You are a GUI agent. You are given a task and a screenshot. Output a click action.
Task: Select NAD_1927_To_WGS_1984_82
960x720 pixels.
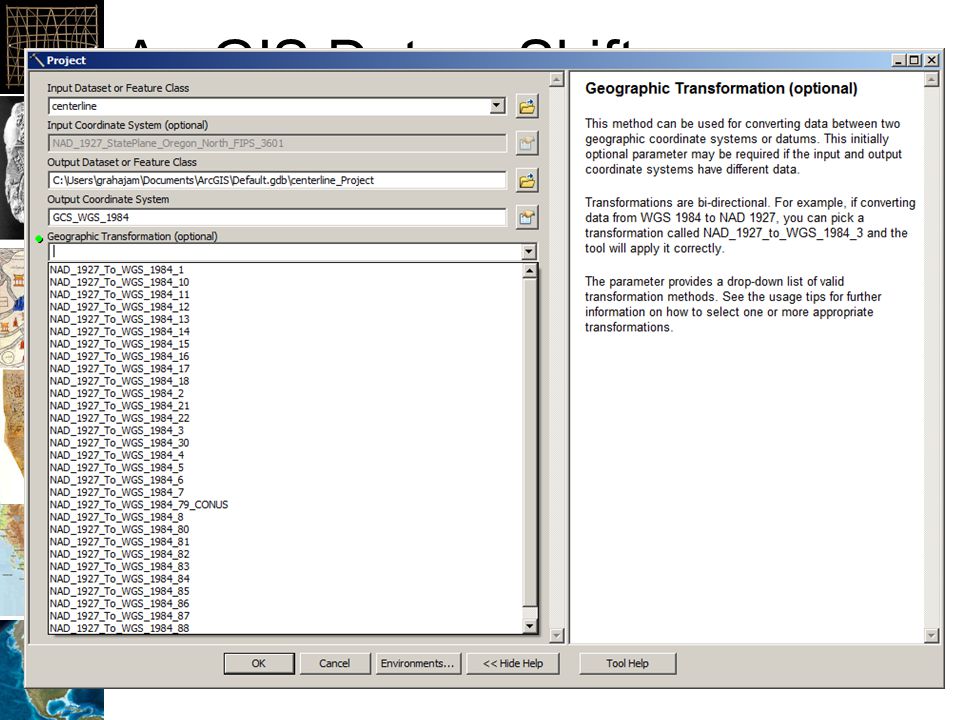point(286,554)
